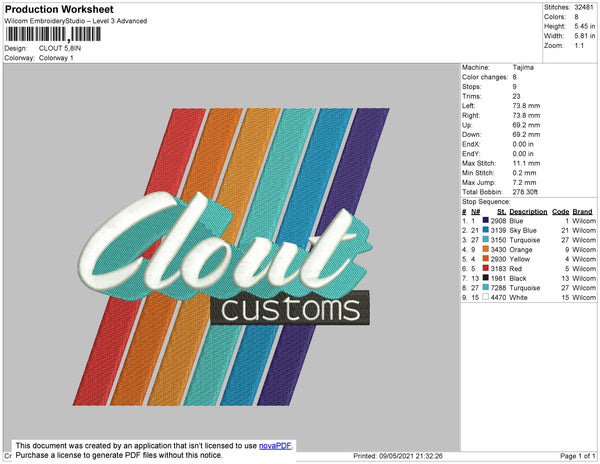Select the 'Red' description text
This screenshot has height=464, width=600.
pos(516,269)
